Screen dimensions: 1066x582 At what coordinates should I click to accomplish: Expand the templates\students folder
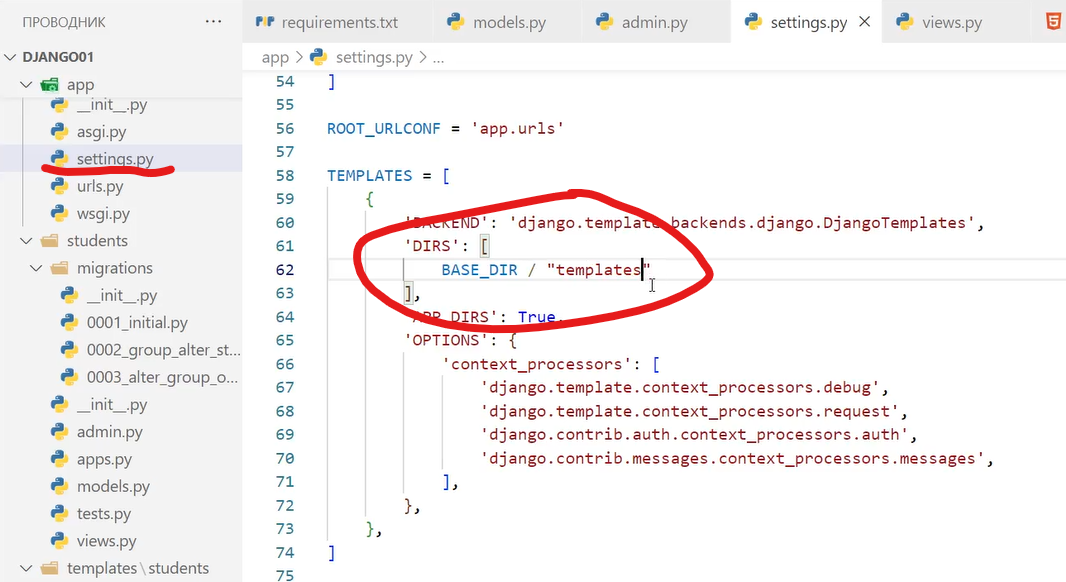pos(137,568)
